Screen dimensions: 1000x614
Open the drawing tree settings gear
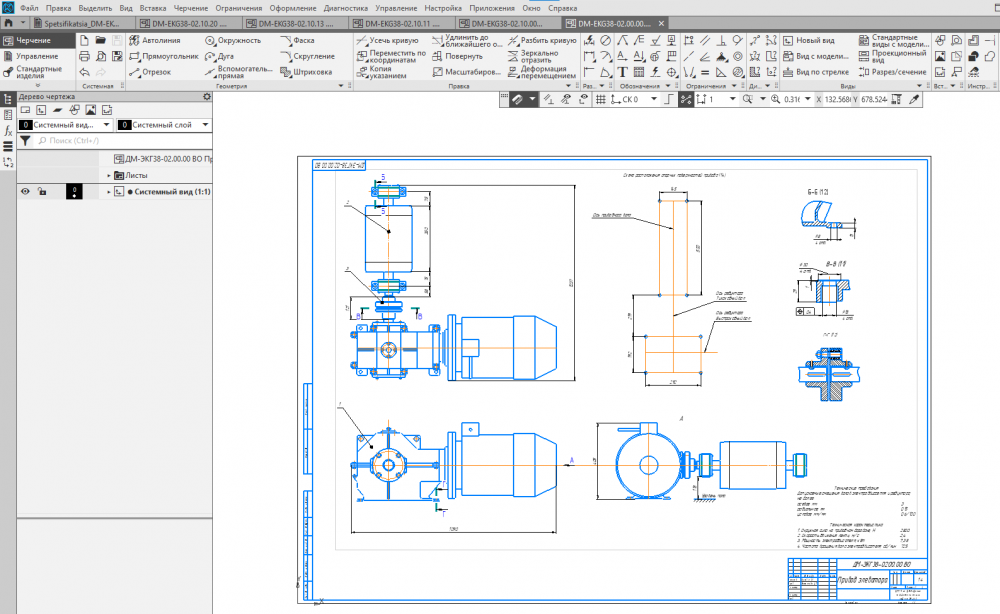click(x=207, y=96)
